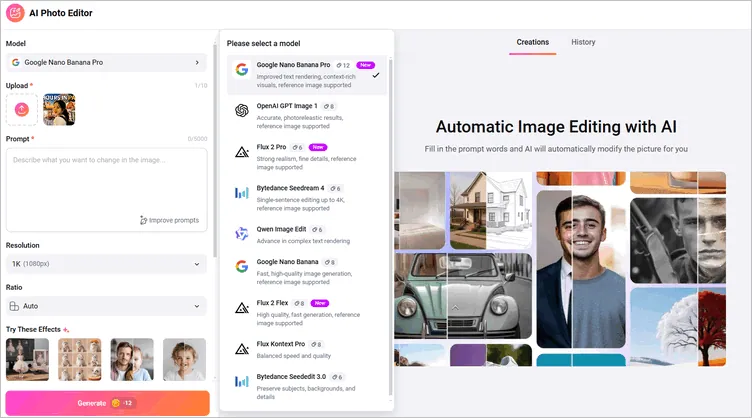The image size is (752, 418).
Task: Select Flux Kontext Pro model
Action: 307,349
